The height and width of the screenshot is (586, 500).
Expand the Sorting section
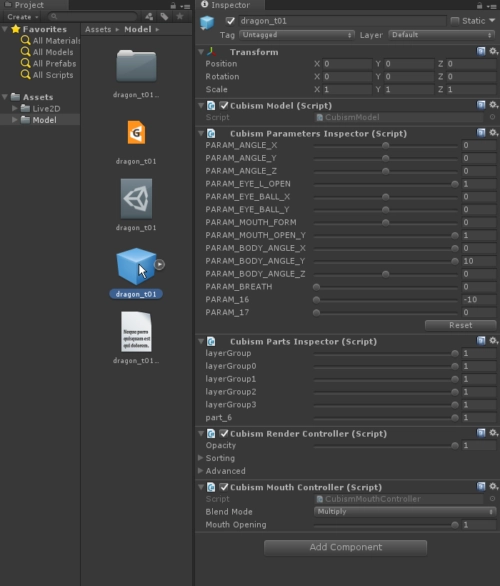point(201,458)
